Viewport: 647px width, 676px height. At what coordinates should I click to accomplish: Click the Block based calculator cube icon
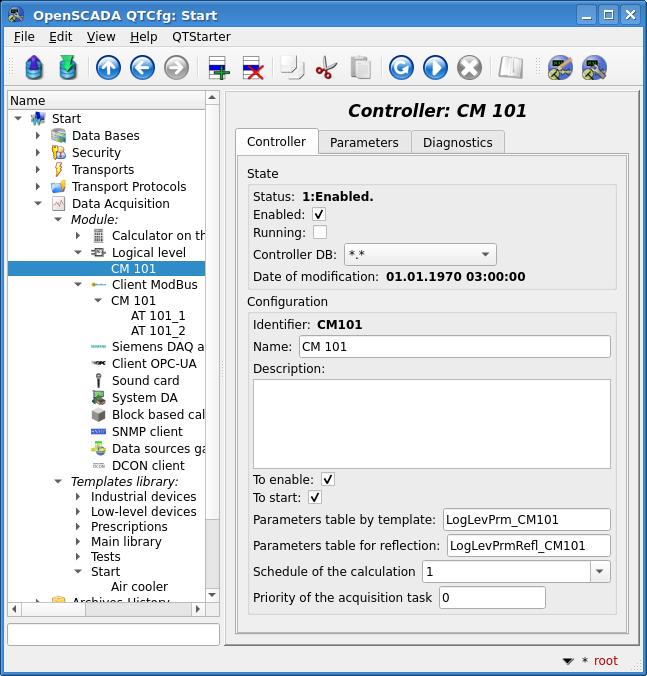98,414
